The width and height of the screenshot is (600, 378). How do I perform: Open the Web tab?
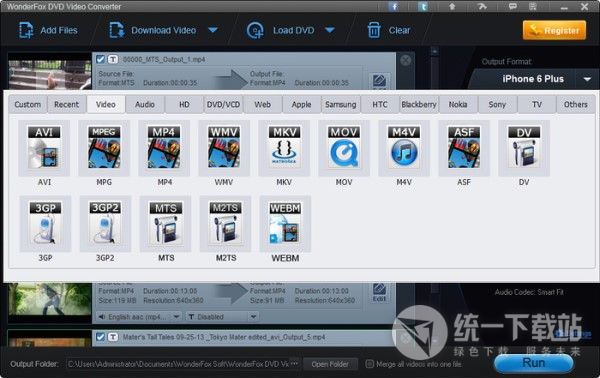click(262, 104)
